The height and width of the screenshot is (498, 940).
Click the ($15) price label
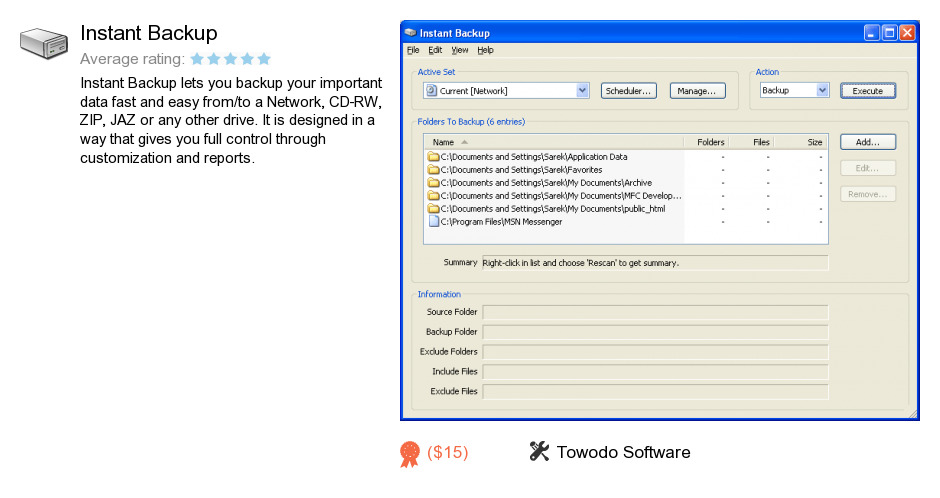pos(448,452)
